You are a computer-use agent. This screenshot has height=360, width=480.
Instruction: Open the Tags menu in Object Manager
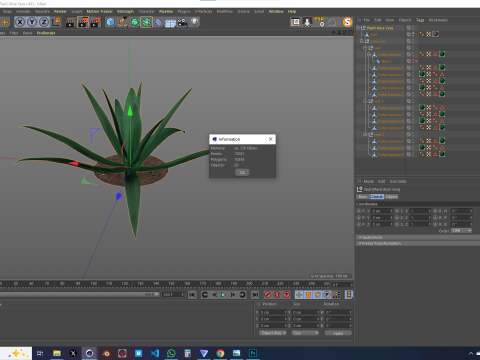(420, 20)
